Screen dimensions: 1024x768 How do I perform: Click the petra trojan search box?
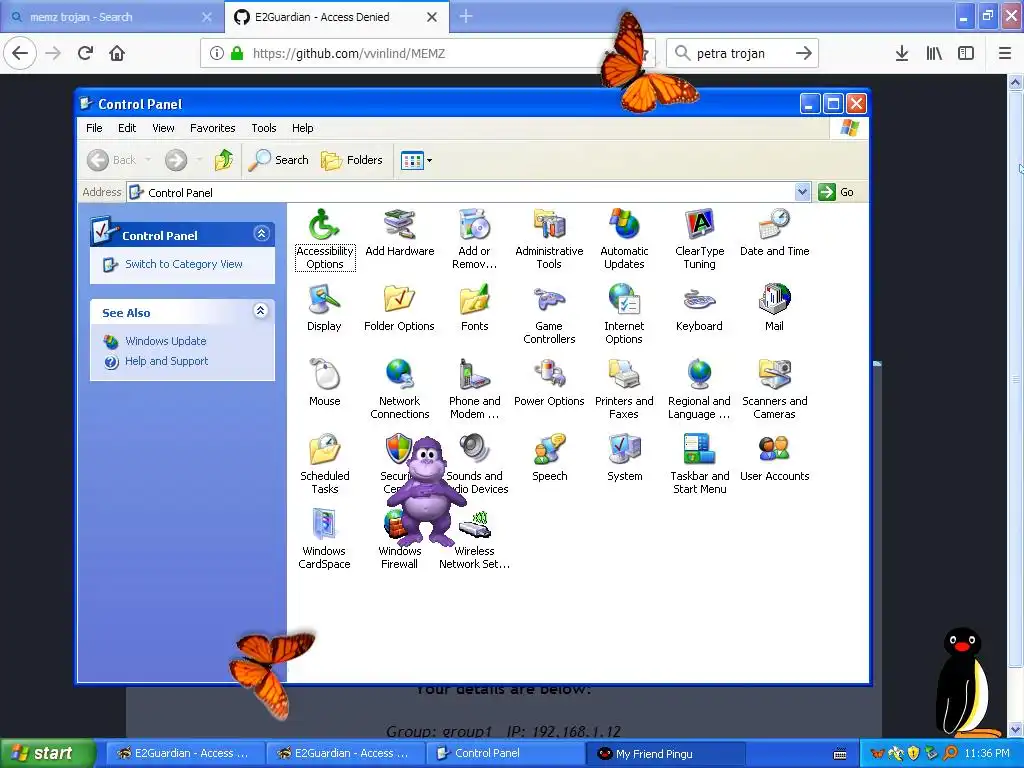point(742,53)
